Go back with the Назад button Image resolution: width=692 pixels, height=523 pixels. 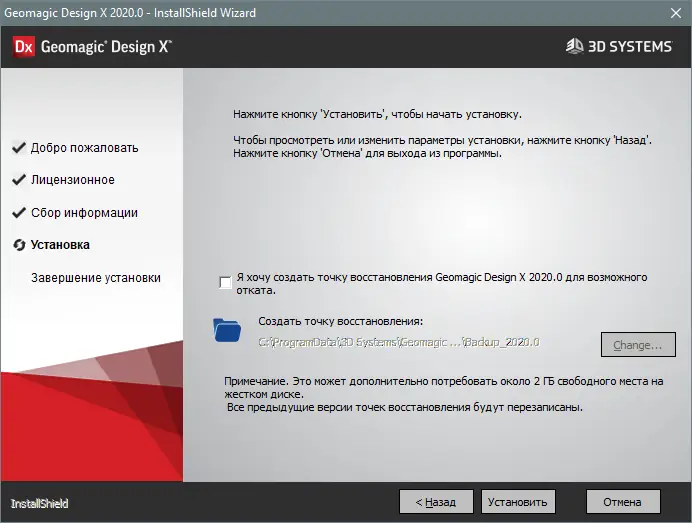coord(436,502)
